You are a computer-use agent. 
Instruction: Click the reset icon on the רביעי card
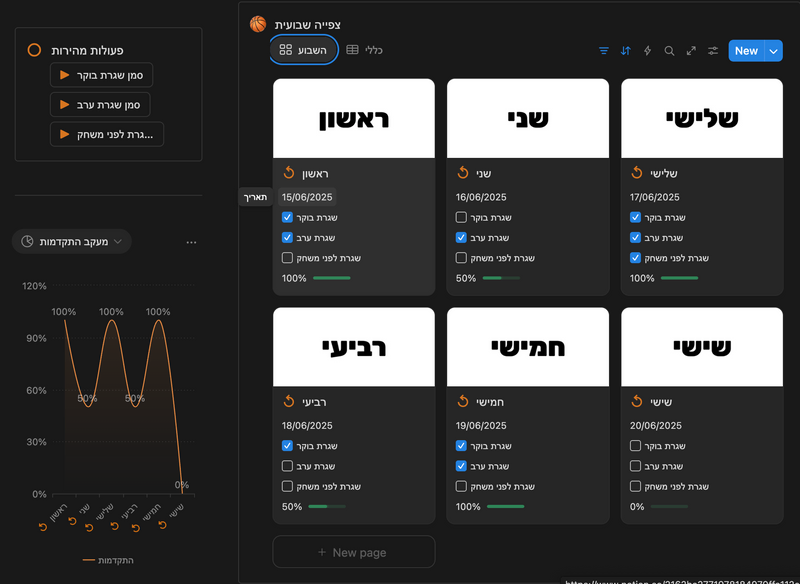click(x=289, y=401)
